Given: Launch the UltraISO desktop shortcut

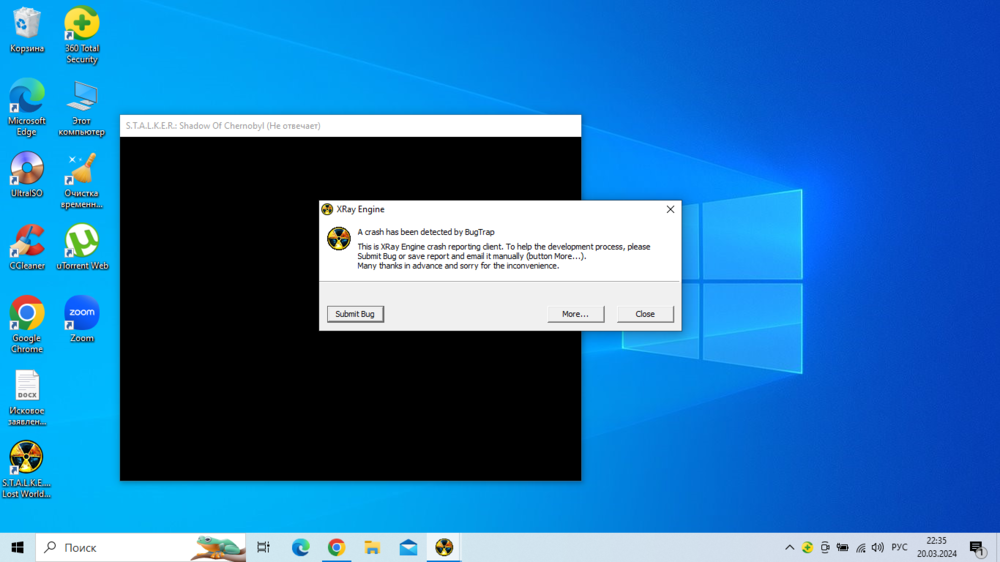Looking at the screenshot, I should tap(27, 174).
